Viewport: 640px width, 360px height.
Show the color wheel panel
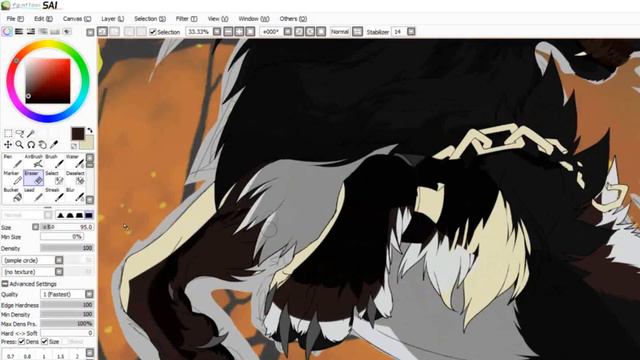pos(7,31)
